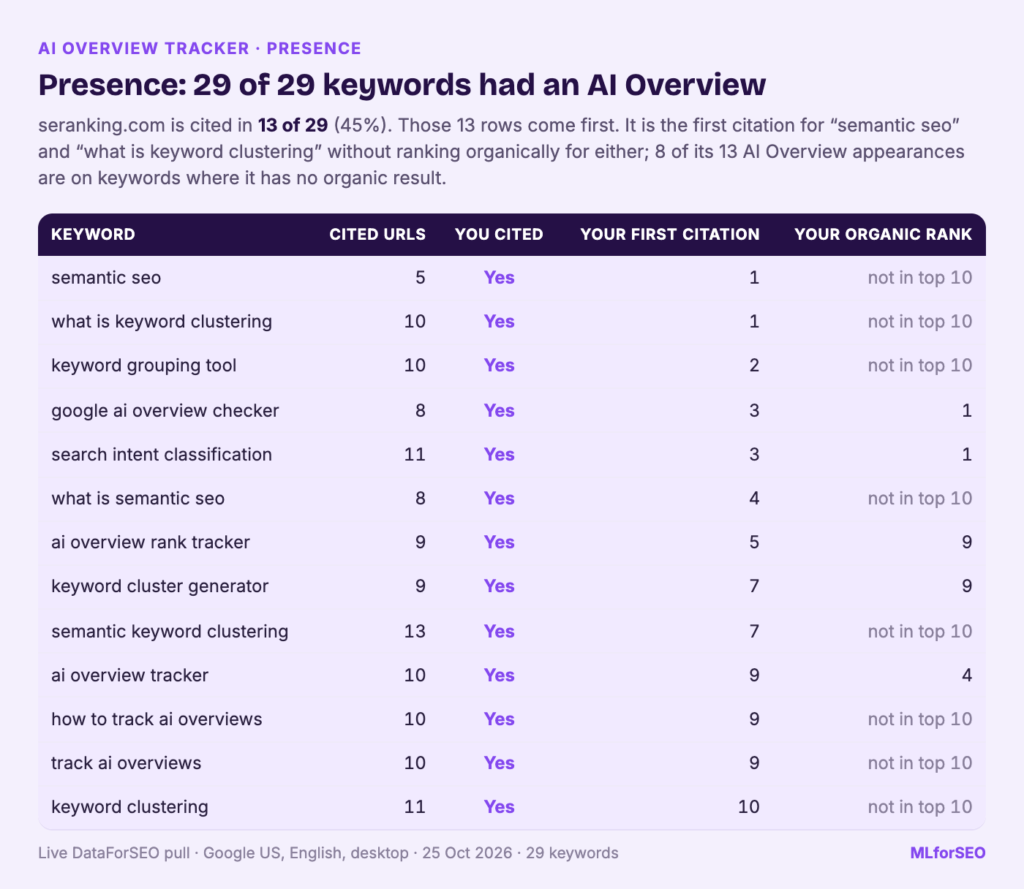The image size is (1024, 889).
Task: Click Yes in the 'semantic seo' row
Action: (499, 278)
